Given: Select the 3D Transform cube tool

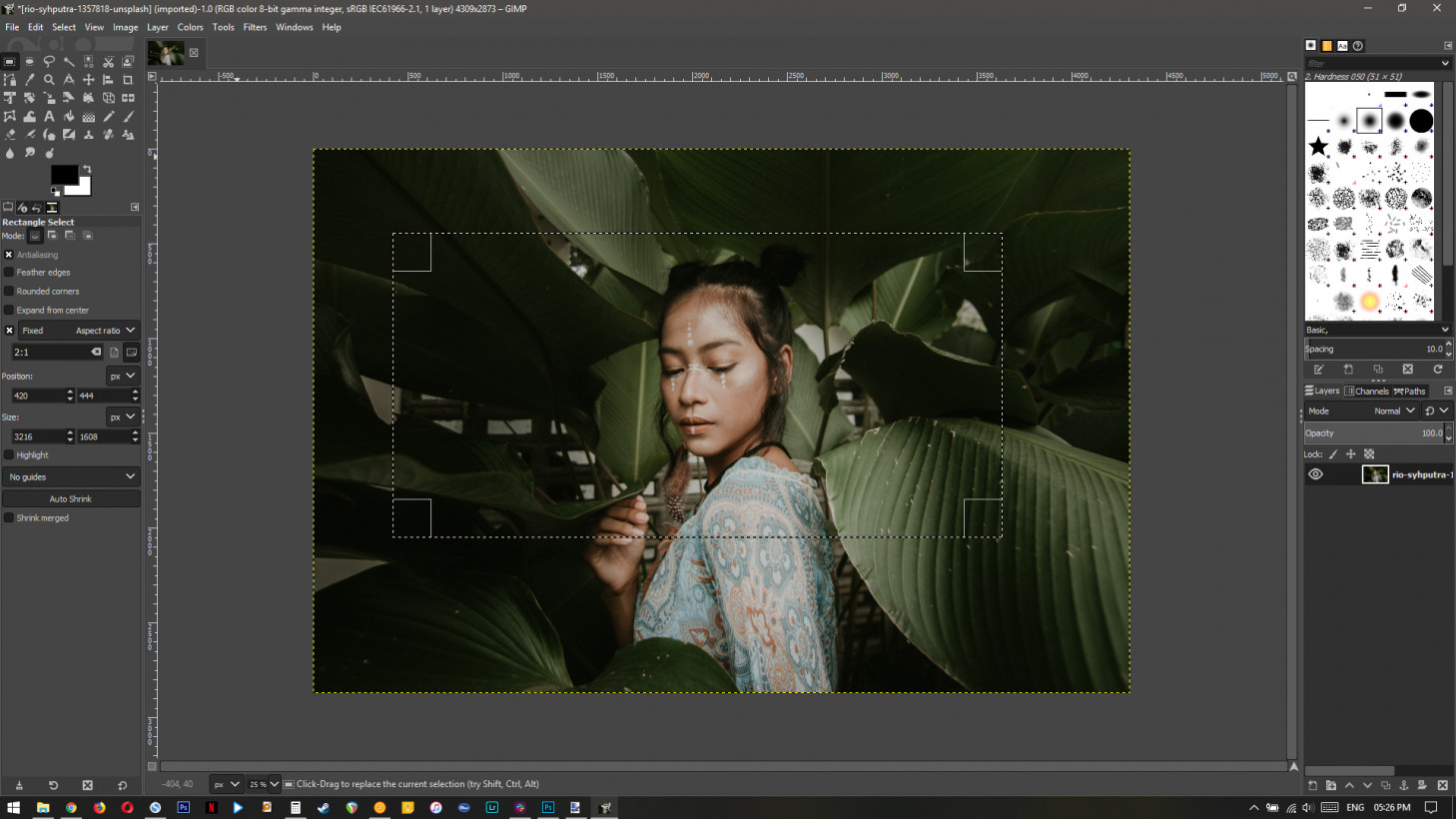Looking at the screenshot, I should click(108, 98).
